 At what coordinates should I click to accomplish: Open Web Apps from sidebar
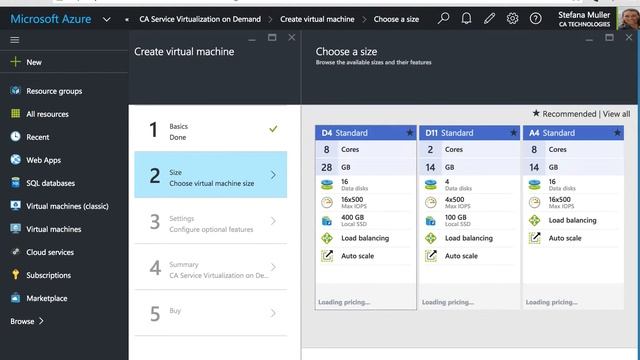[44, 160]
